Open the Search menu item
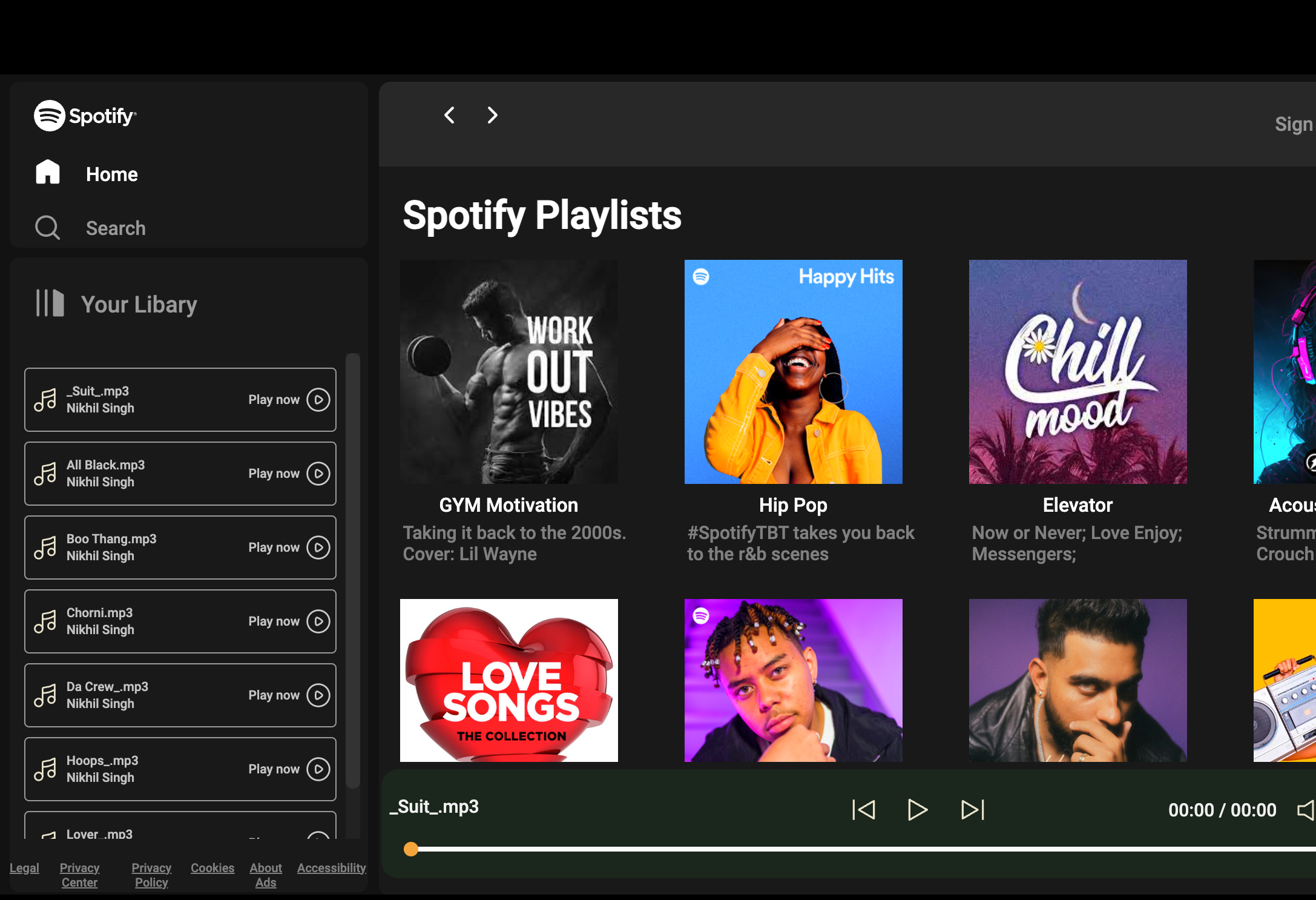Viewport: 1316px width, 900px height. (x=116, y=228)
